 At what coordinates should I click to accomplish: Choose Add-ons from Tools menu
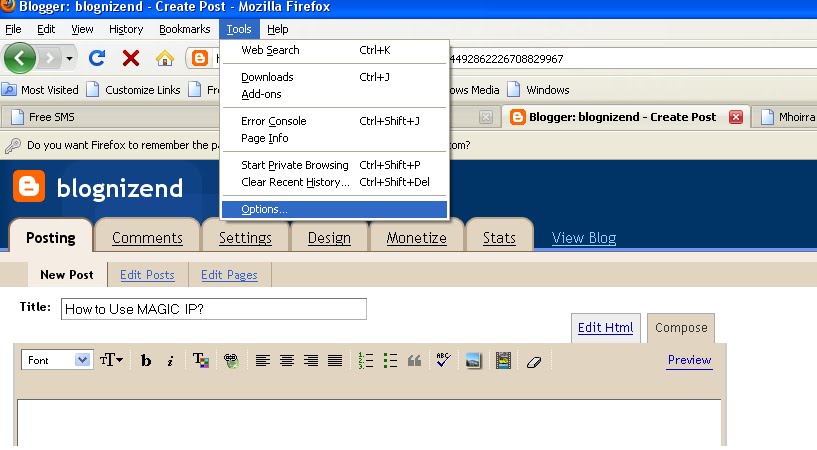334,94
